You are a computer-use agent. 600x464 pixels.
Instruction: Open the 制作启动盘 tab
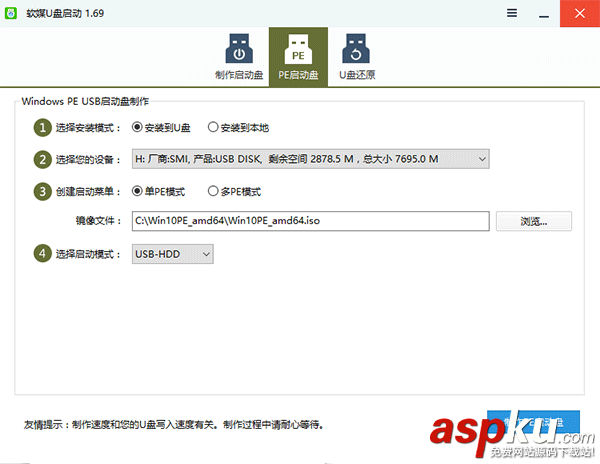click(x=239, y=57)
